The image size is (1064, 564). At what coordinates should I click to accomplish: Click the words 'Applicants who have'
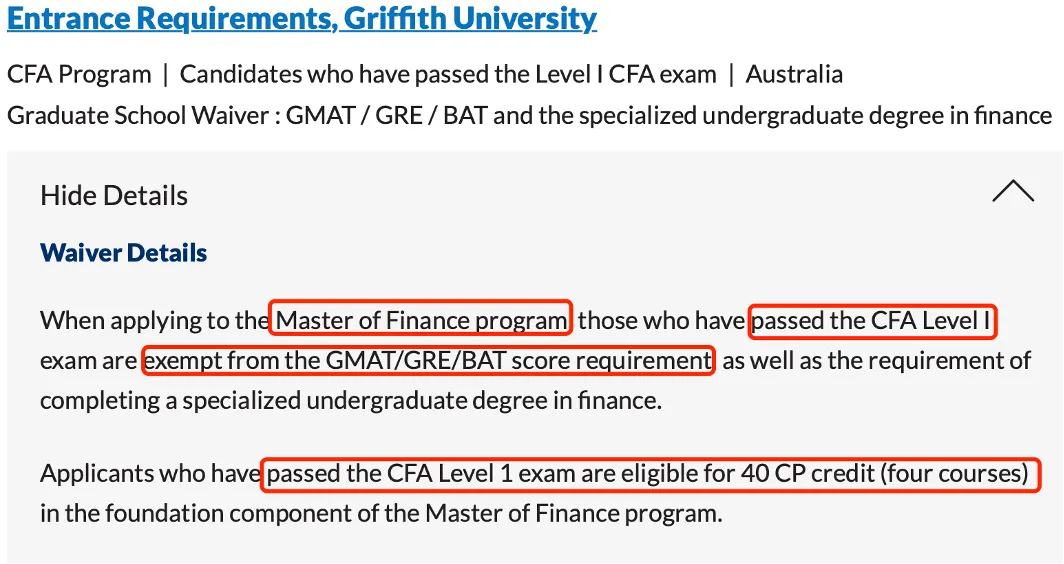(151, 473)
